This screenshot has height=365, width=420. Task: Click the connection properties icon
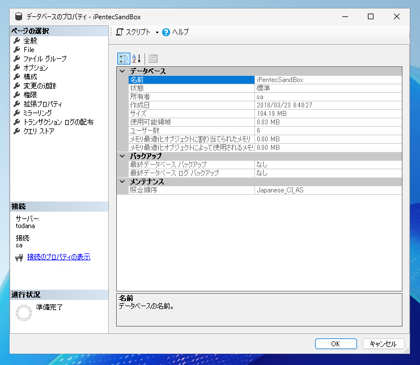(19, 258)
